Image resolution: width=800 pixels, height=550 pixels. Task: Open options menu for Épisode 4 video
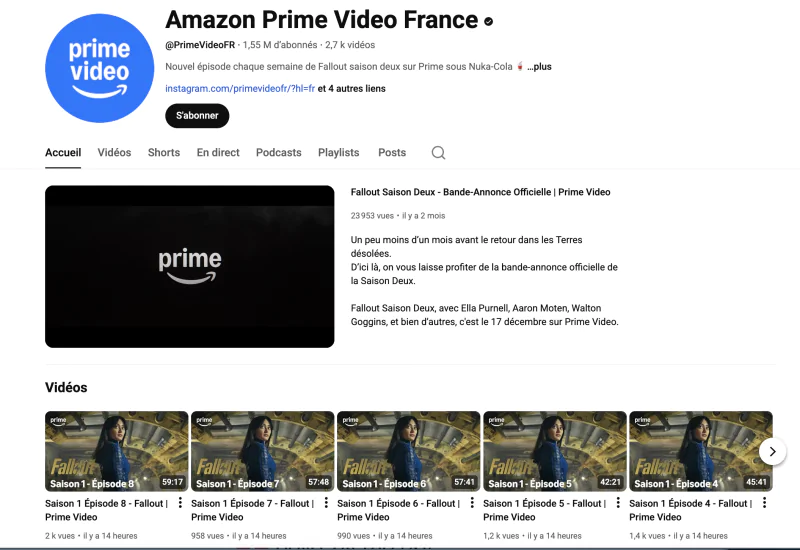pos(764,503)
